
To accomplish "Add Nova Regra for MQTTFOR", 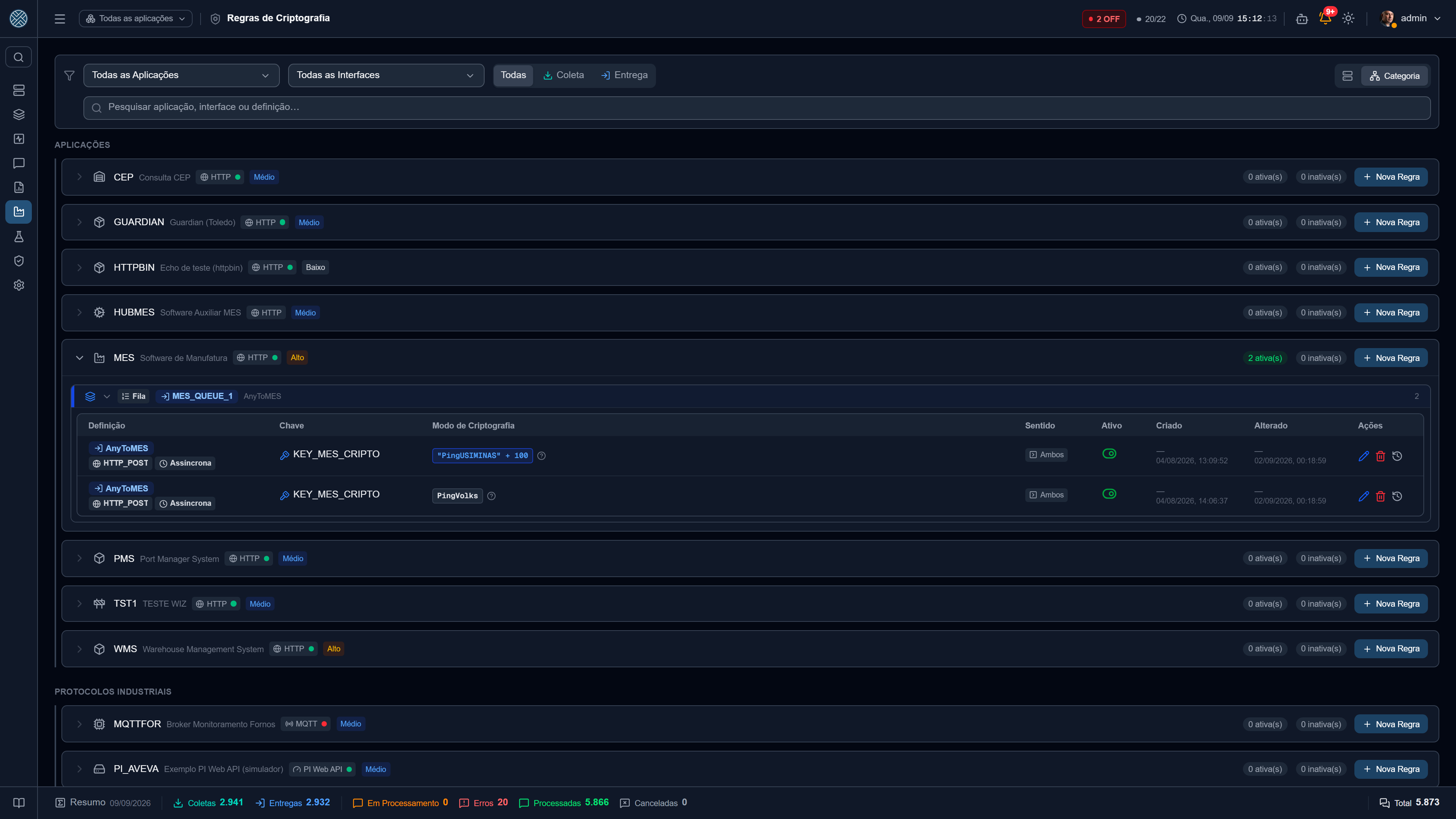I will tap(1390, 724).
